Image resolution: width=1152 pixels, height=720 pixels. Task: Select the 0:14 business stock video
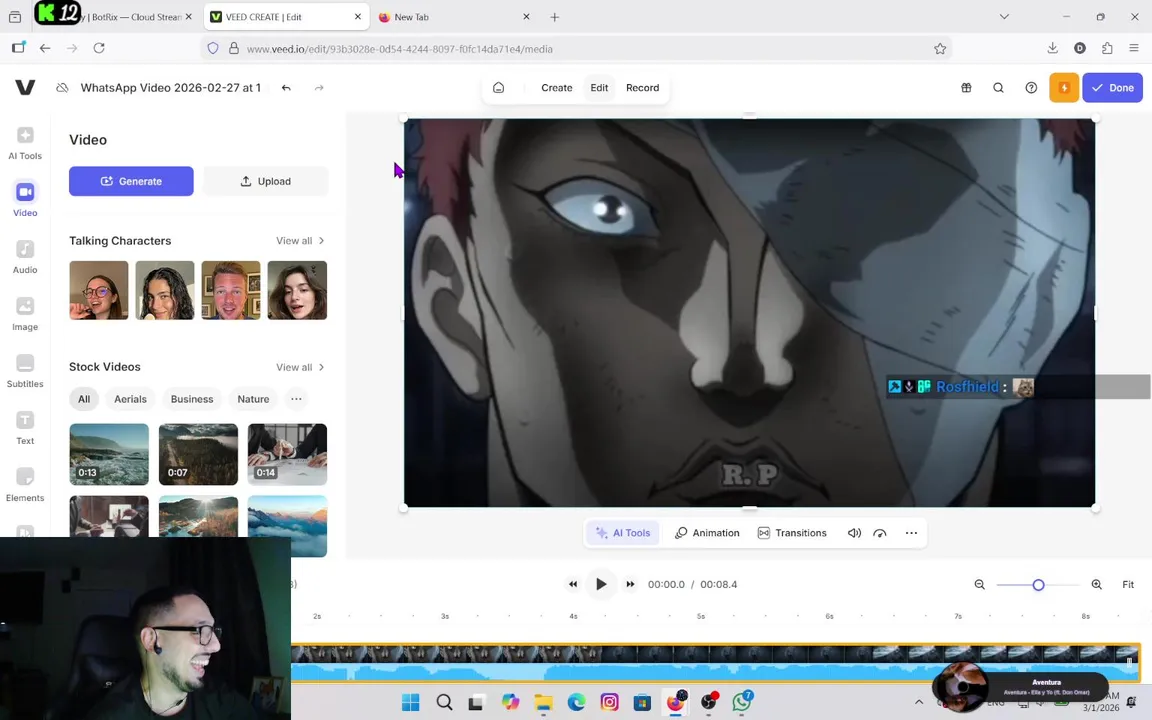[287, 454]
